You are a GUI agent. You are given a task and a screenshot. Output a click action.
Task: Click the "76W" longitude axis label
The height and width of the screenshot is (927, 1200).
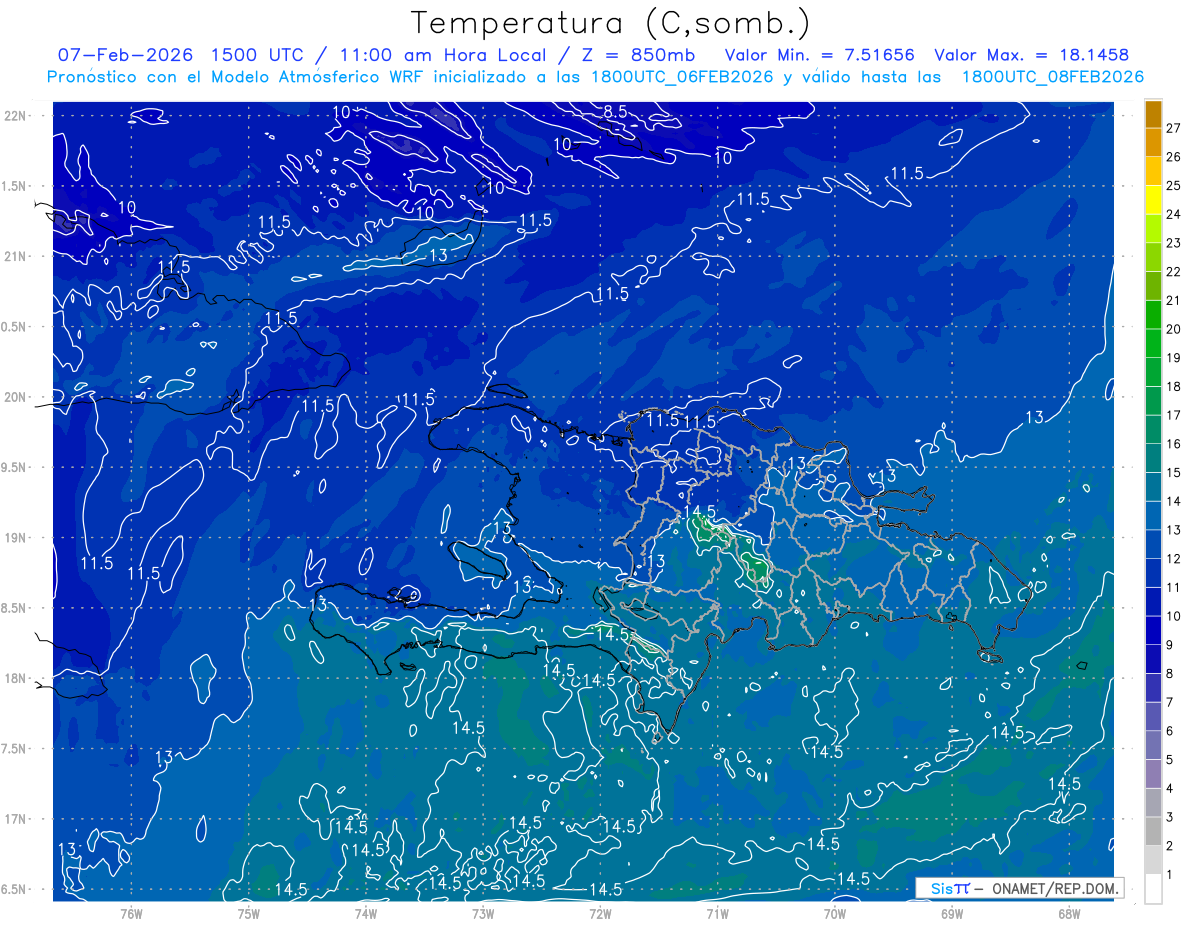[x=131, y=913]
